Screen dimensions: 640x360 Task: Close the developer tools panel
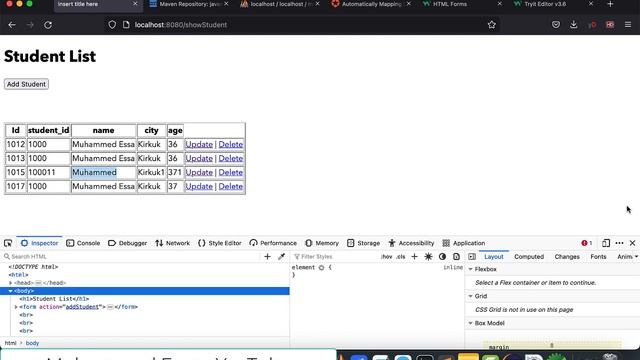(632, 243)
